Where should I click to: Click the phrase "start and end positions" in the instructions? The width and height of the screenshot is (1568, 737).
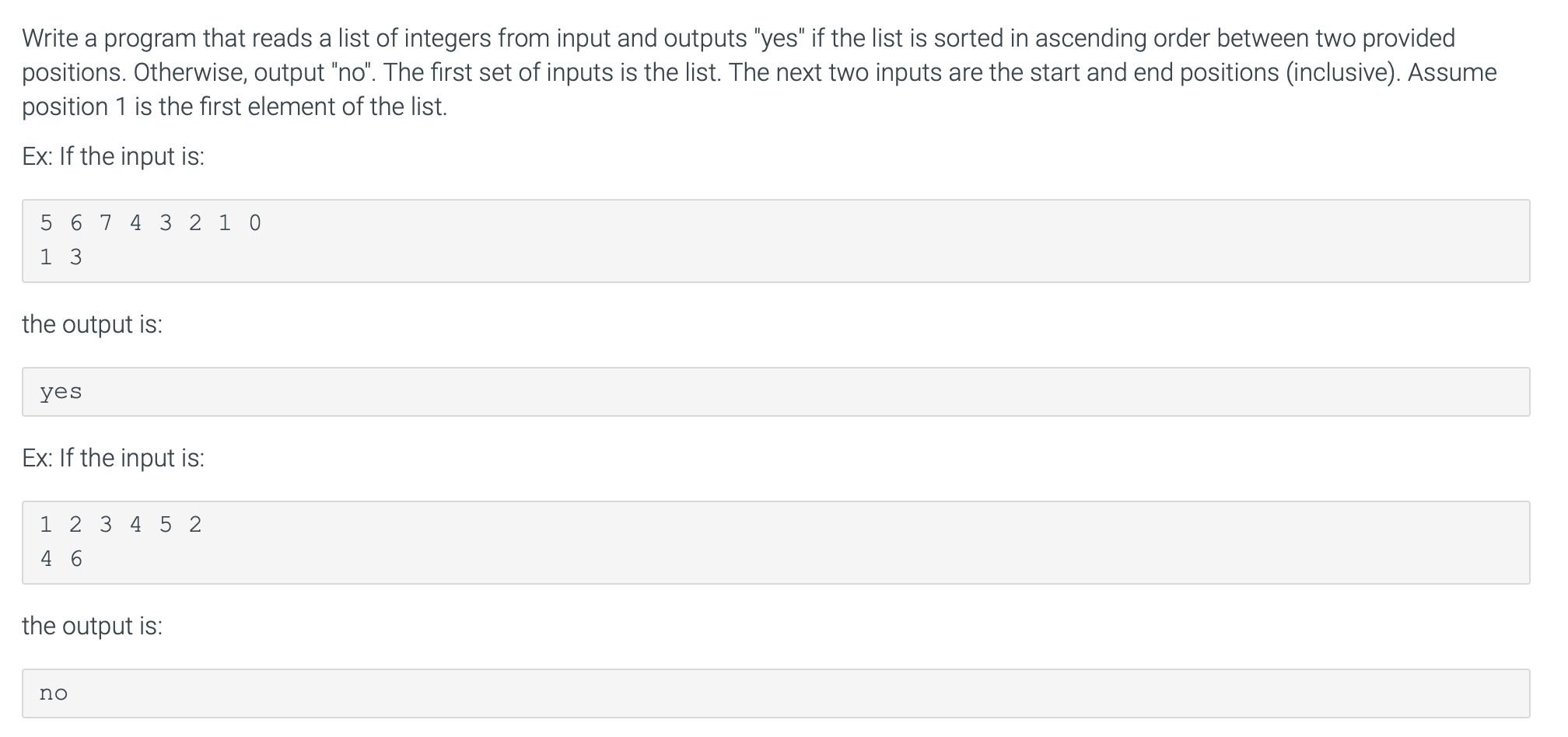coord(1154,72)
